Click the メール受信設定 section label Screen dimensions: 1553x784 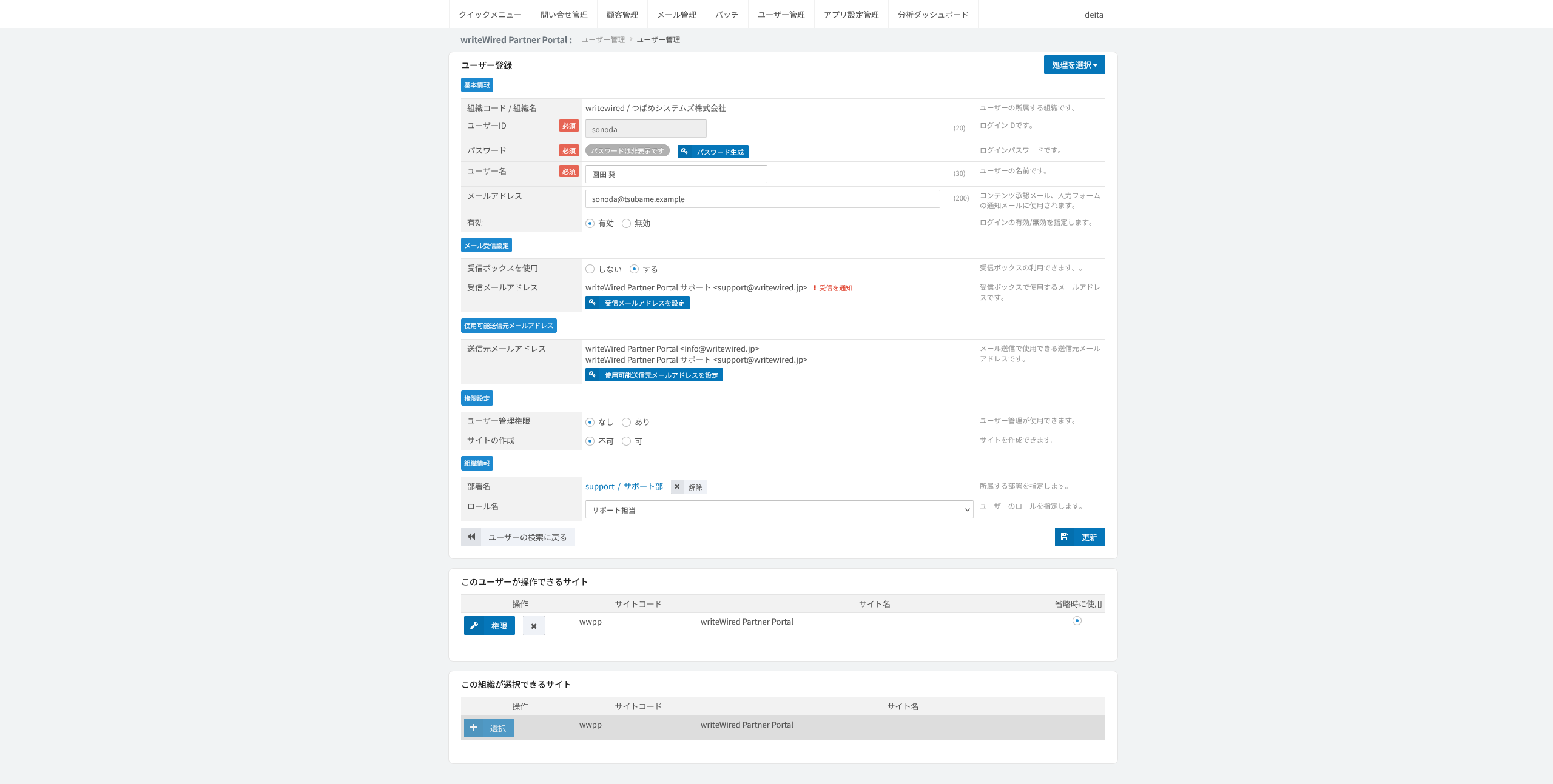(487, 245)
